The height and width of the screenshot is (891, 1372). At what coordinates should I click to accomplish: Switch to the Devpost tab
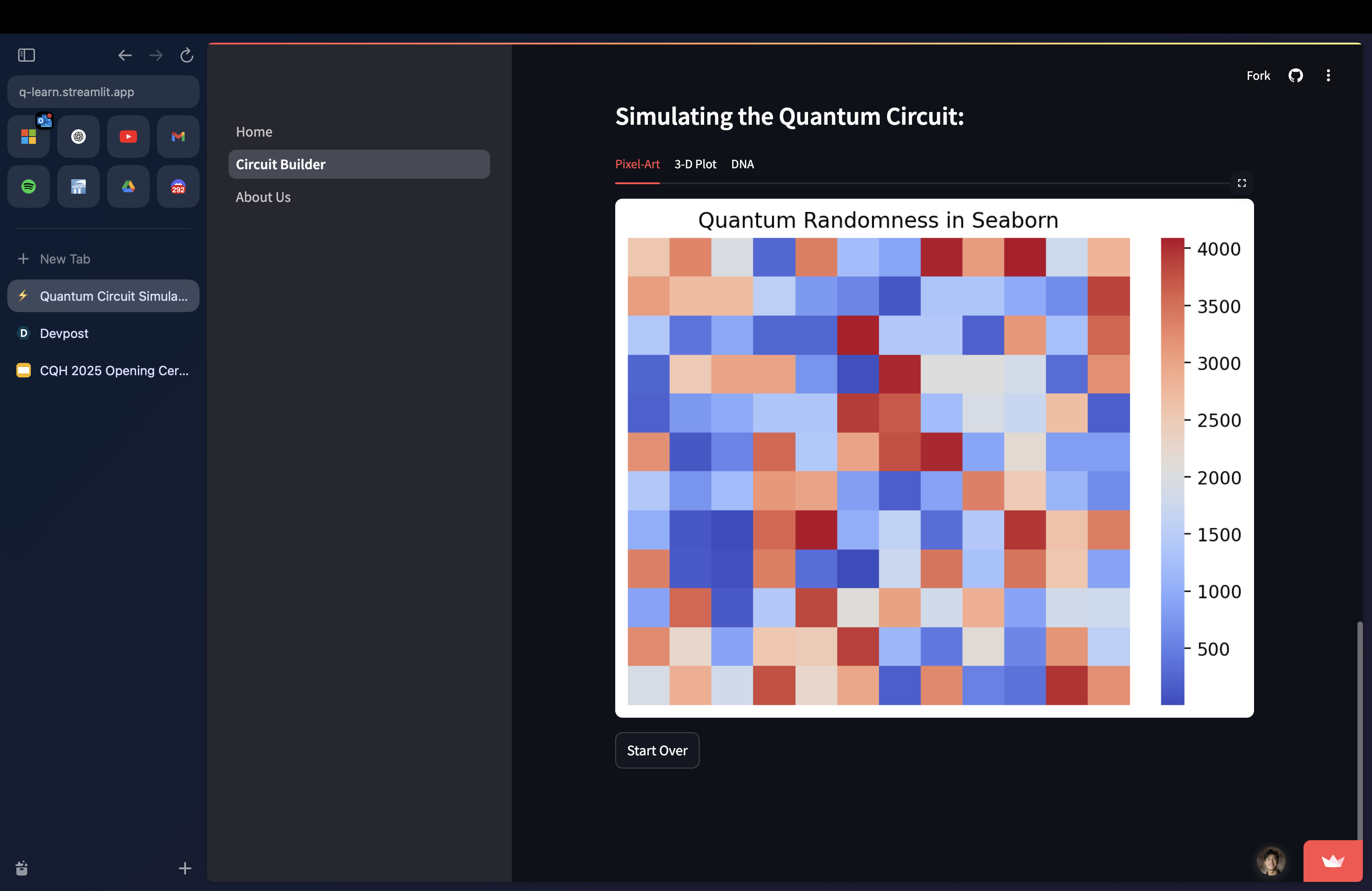pyautogui.click(x=64, y=333)
